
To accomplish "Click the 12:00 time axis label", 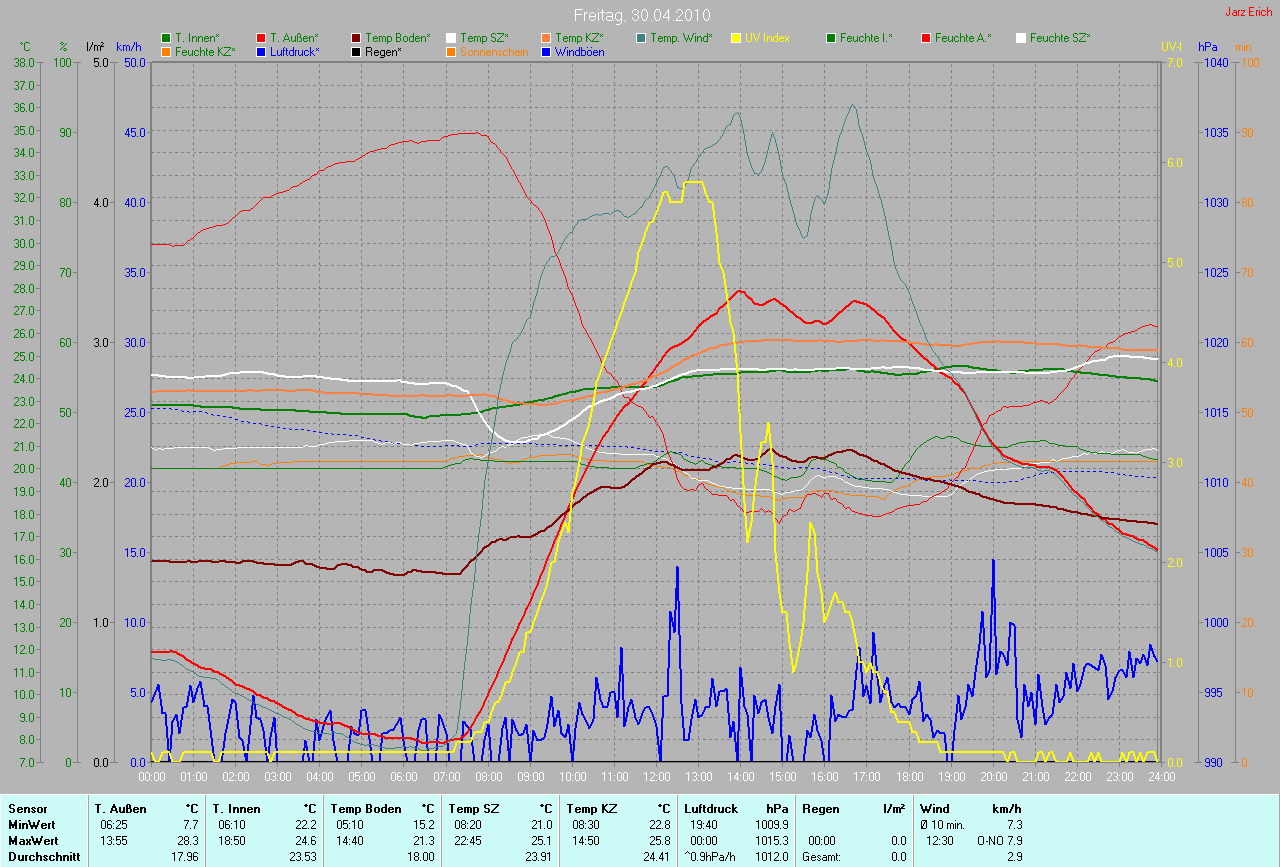I will point(656,776).
